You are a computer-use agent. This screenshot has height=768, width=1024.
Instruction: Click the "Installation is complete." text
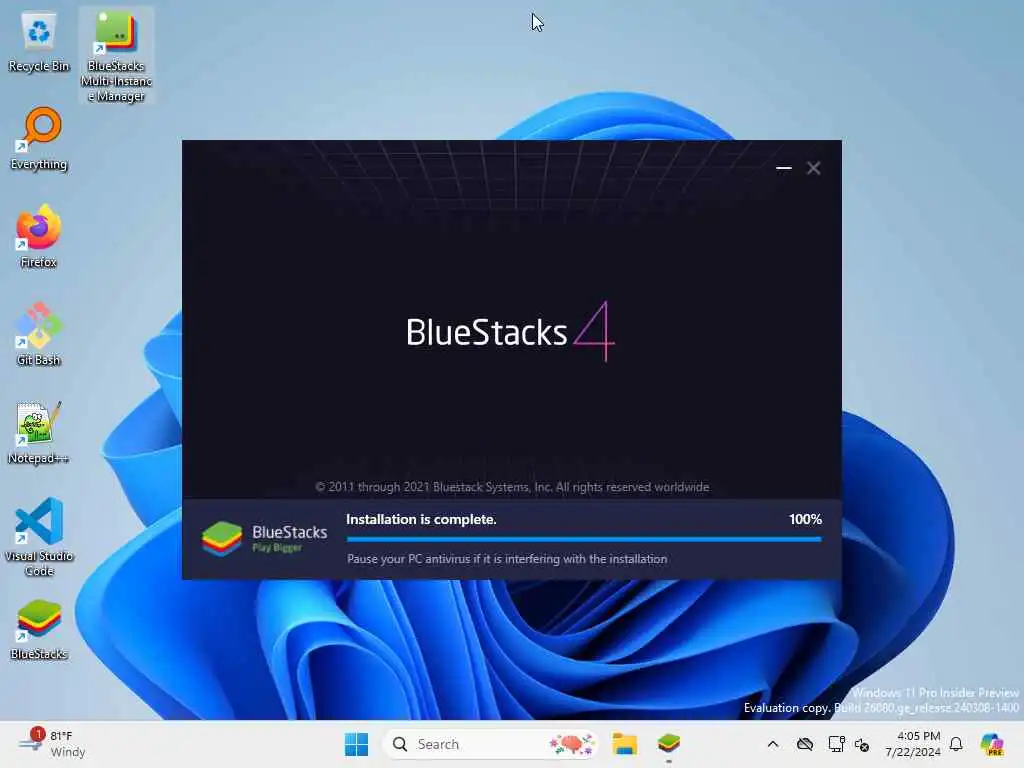click(x=421, y=519)
